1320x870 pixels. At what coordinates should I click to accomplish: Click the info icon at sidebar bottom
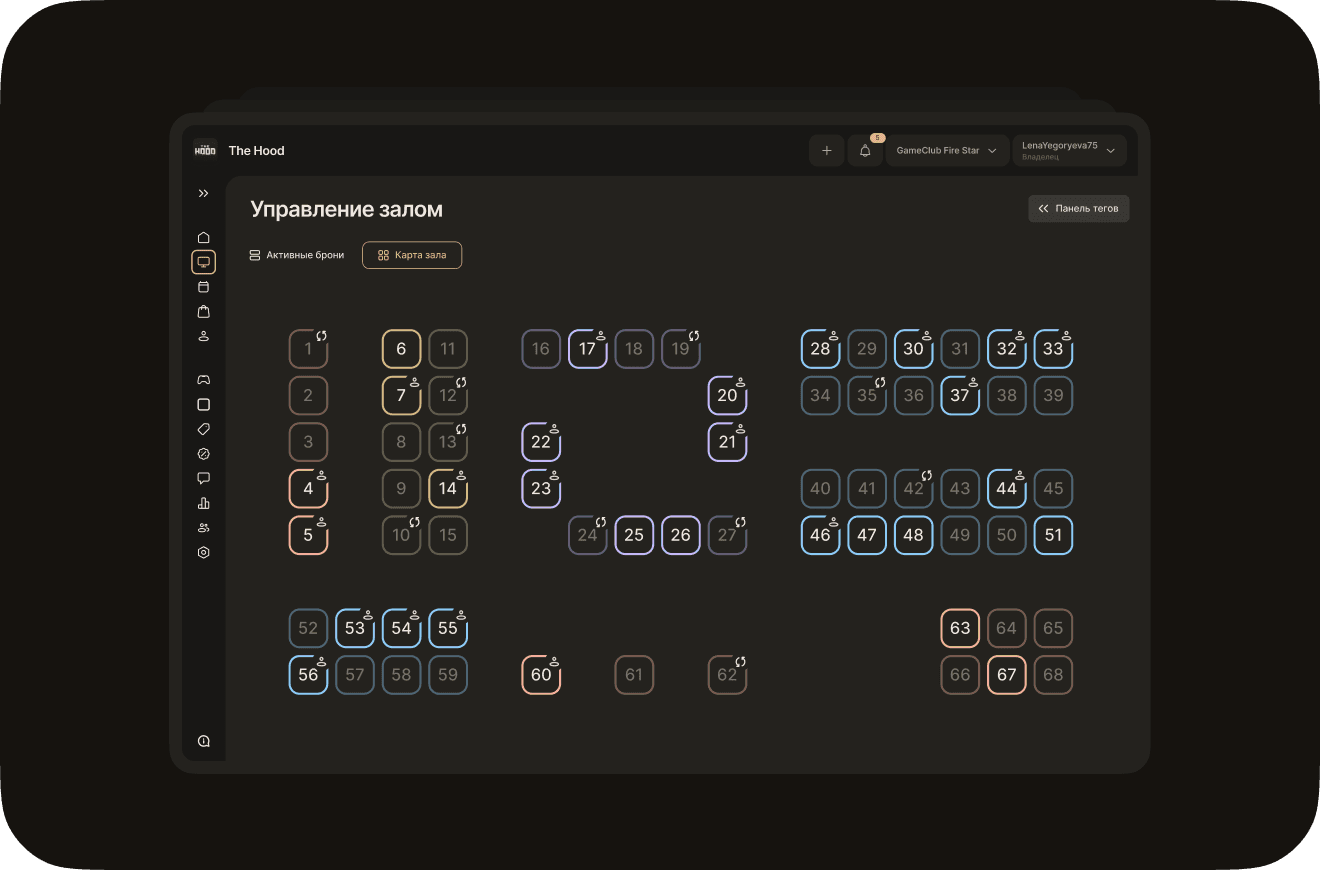[204, 741]
